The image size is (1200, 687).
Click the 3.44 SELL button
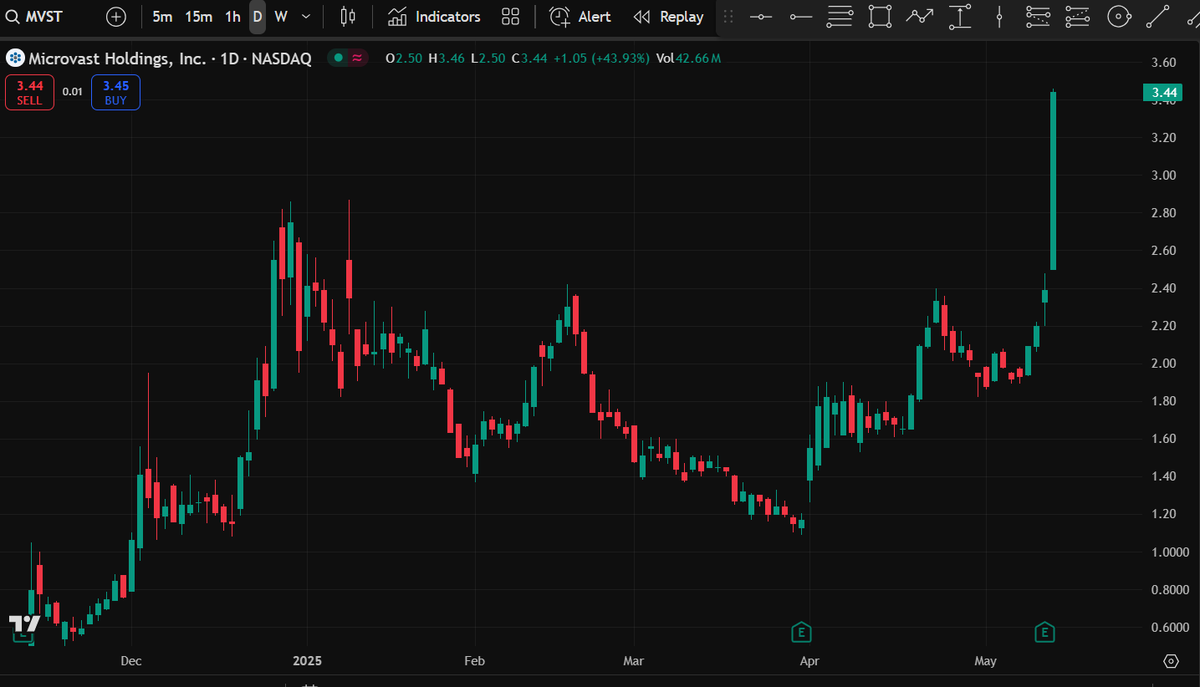29,93
